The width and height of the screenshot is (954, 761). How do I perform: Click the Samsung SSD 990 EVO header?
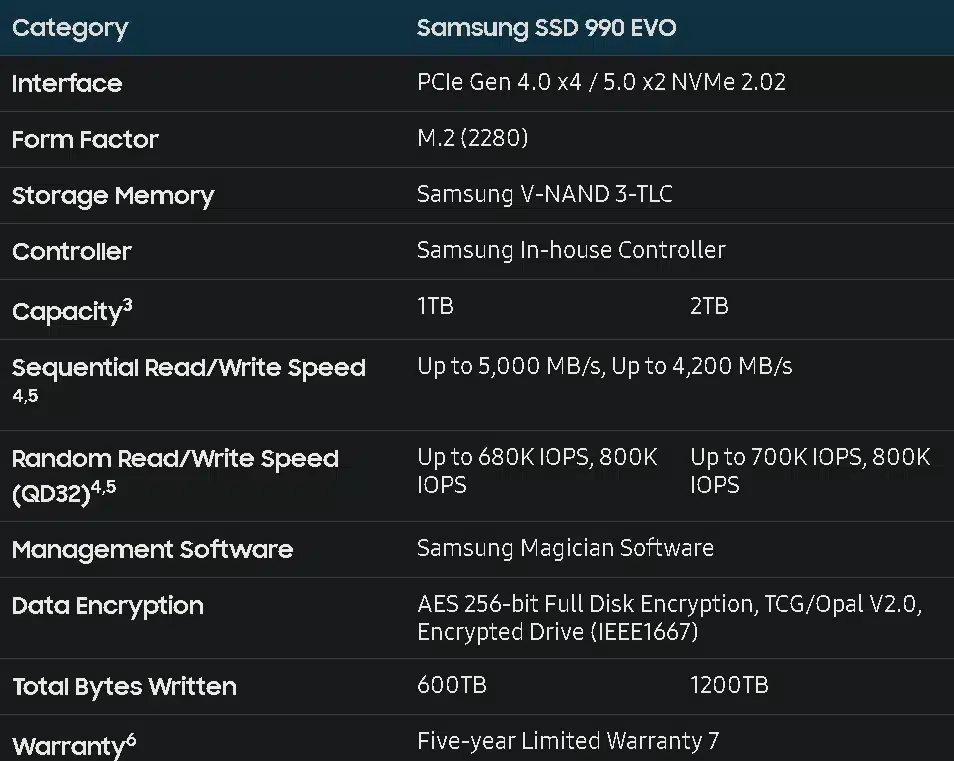(x=546, y=28)
